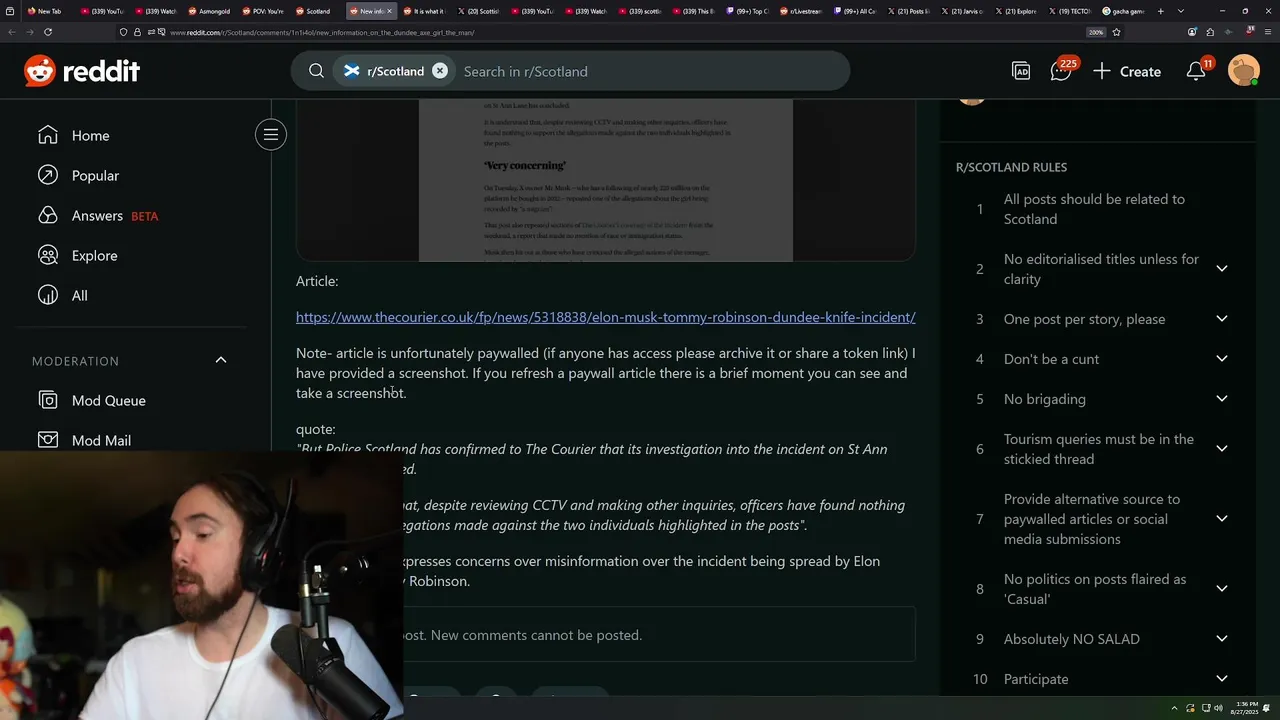
Task: Click the R/SCOTLAND RULES heading
Action: click(x=1011, y=167)
